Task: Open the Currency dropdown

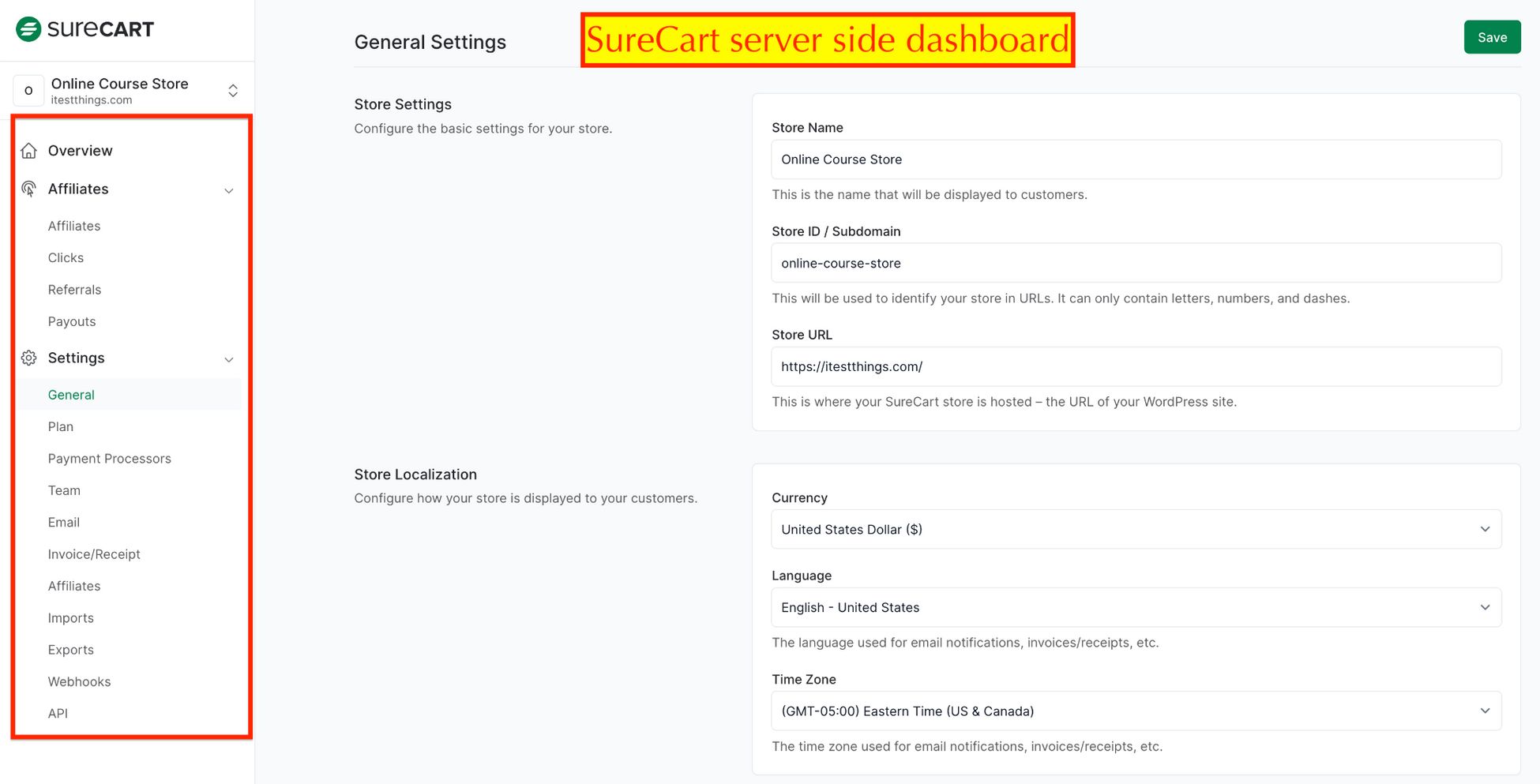Action: tap(1136, 529)
